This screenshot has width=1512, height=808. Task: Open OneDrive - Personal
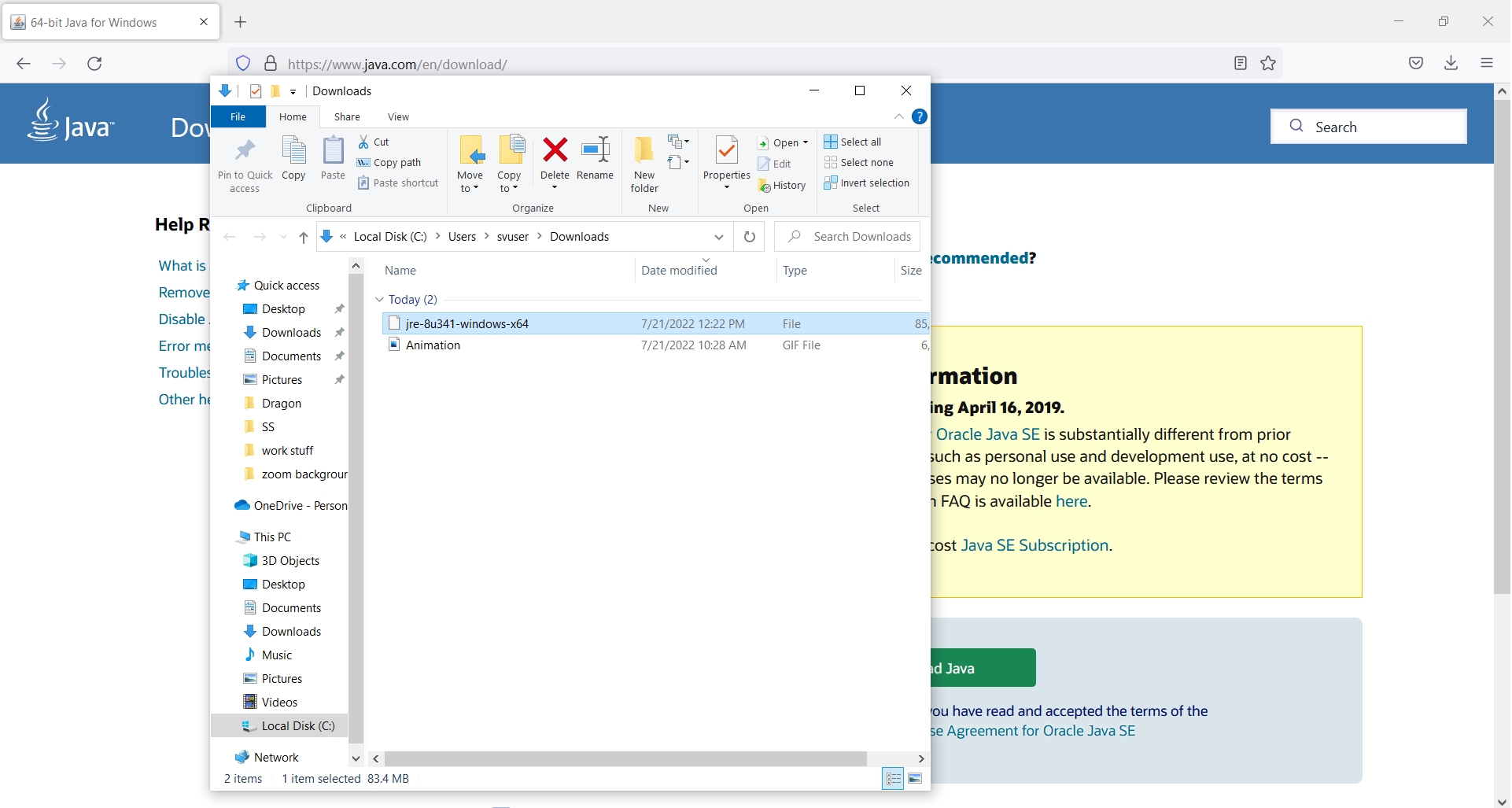click(291, 505)
